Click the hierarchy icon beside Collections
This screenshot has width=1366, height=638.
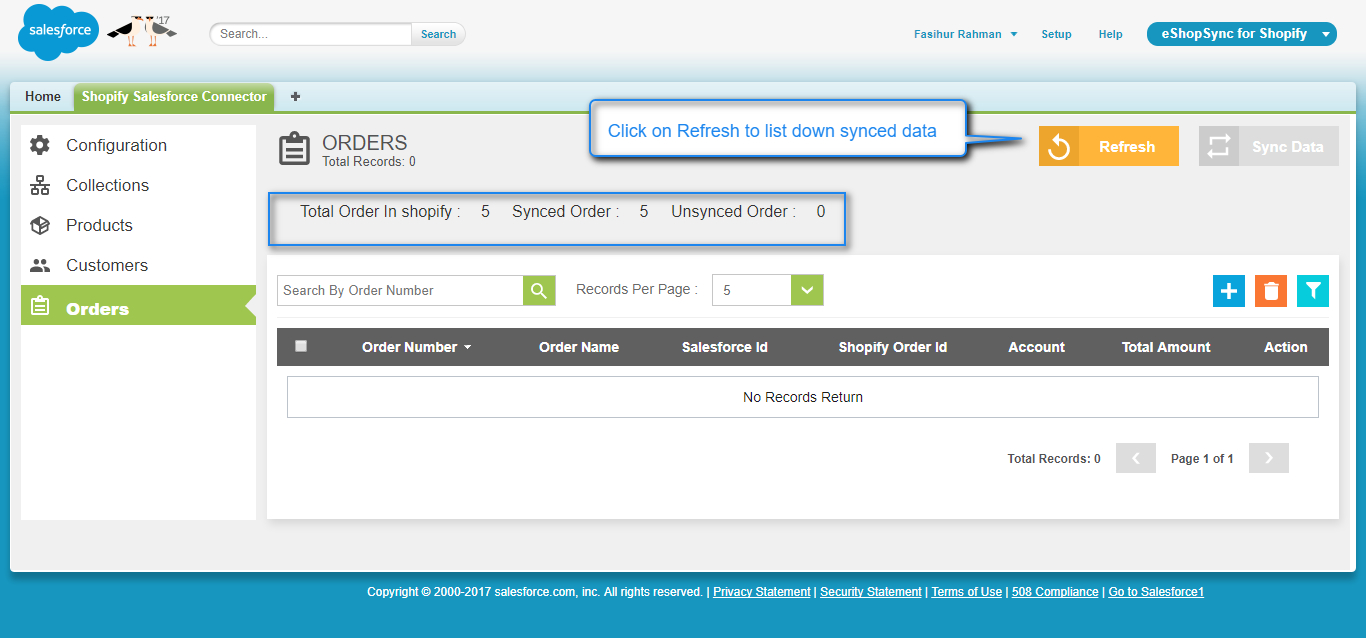(40, 185)
